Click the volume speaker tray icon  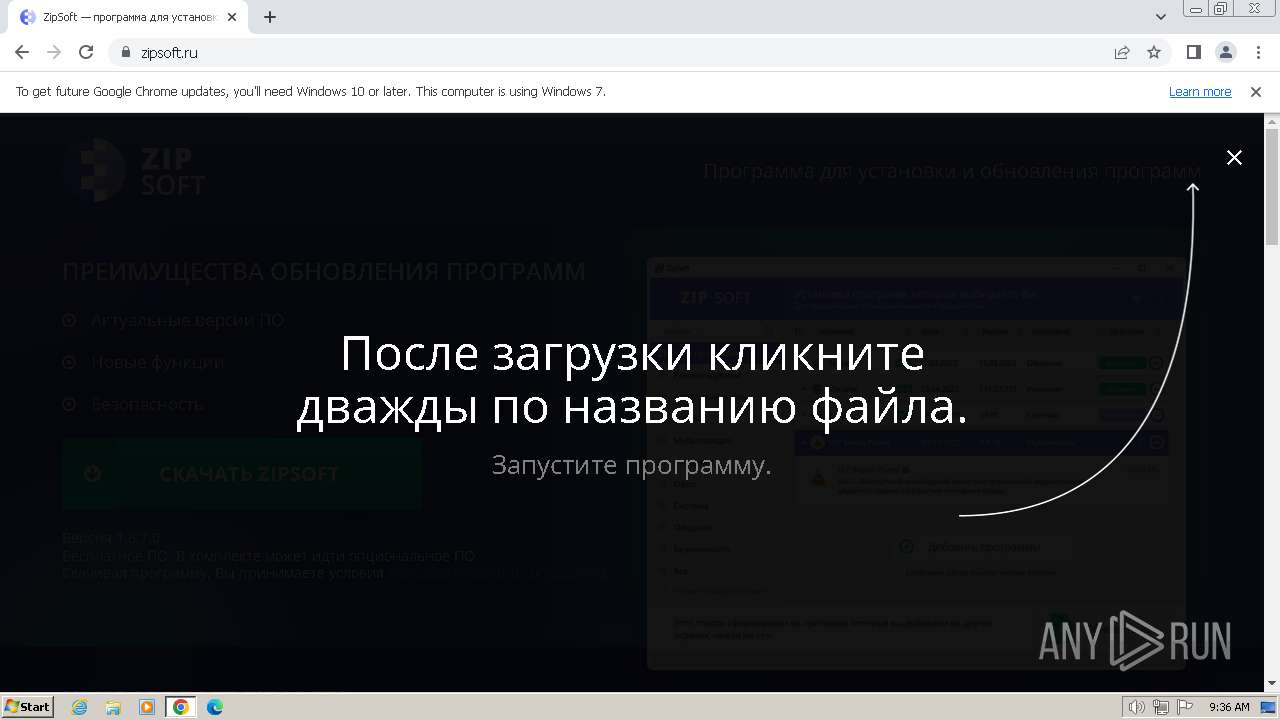pos(1136,707)
